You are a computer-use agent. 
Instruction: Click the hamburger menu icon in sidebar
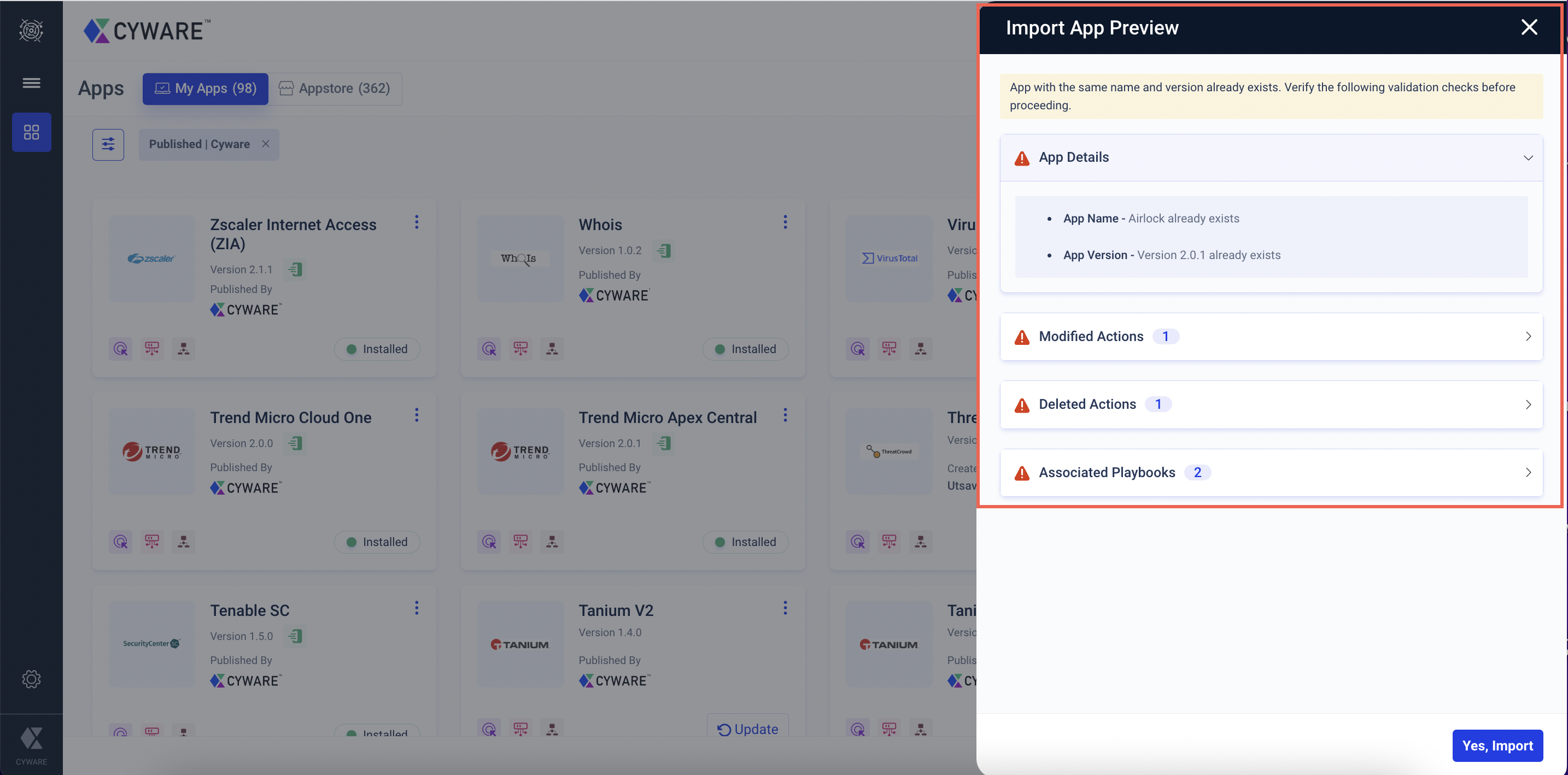tap(31, 83)
